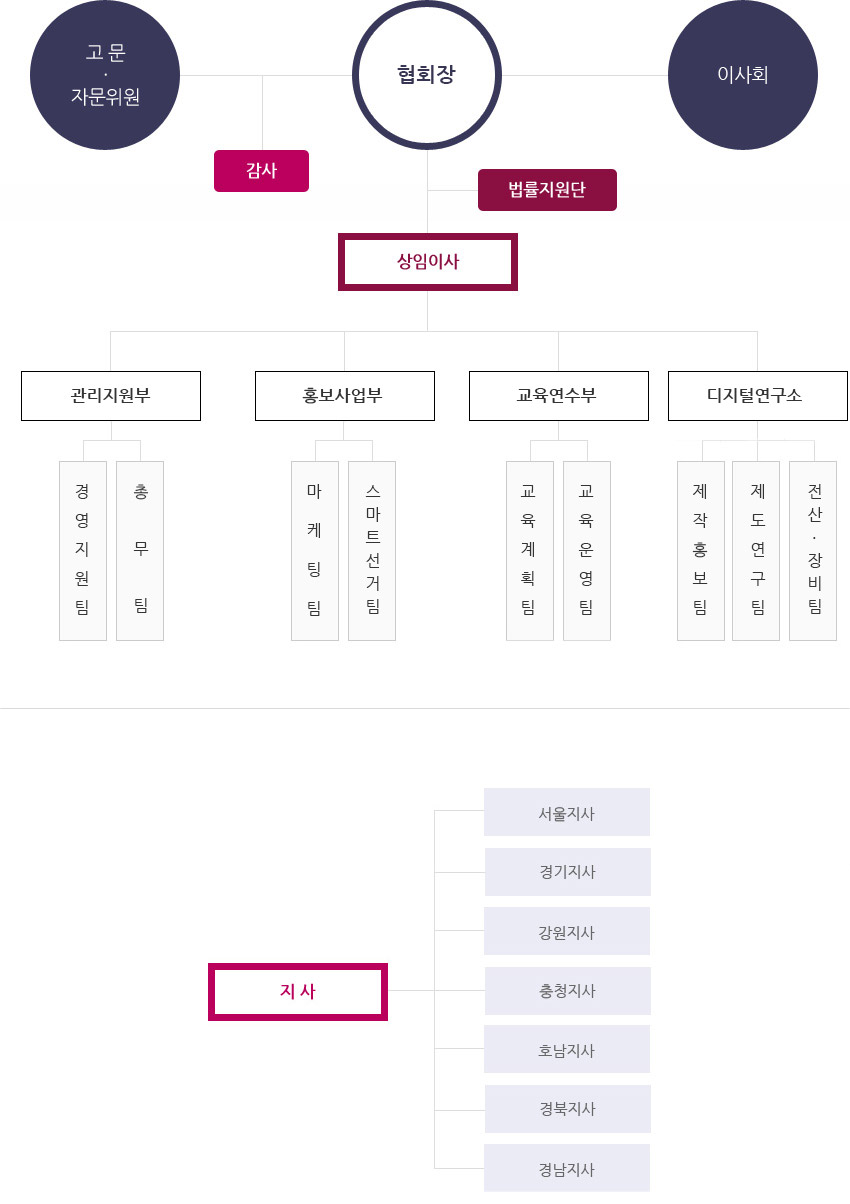Viewport: 850px width, 1204px height.
Task: Select the 관리지원부 department box
Action: (111, 396)
